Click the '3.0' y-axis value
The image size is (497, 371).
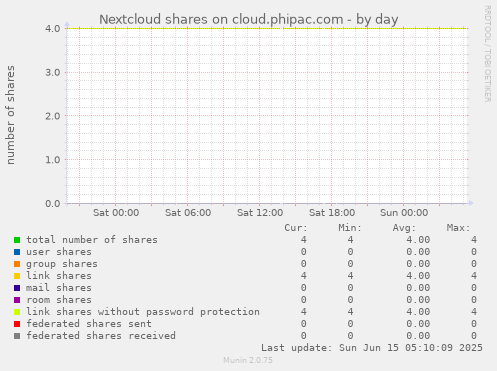click(x=53, y=72)
